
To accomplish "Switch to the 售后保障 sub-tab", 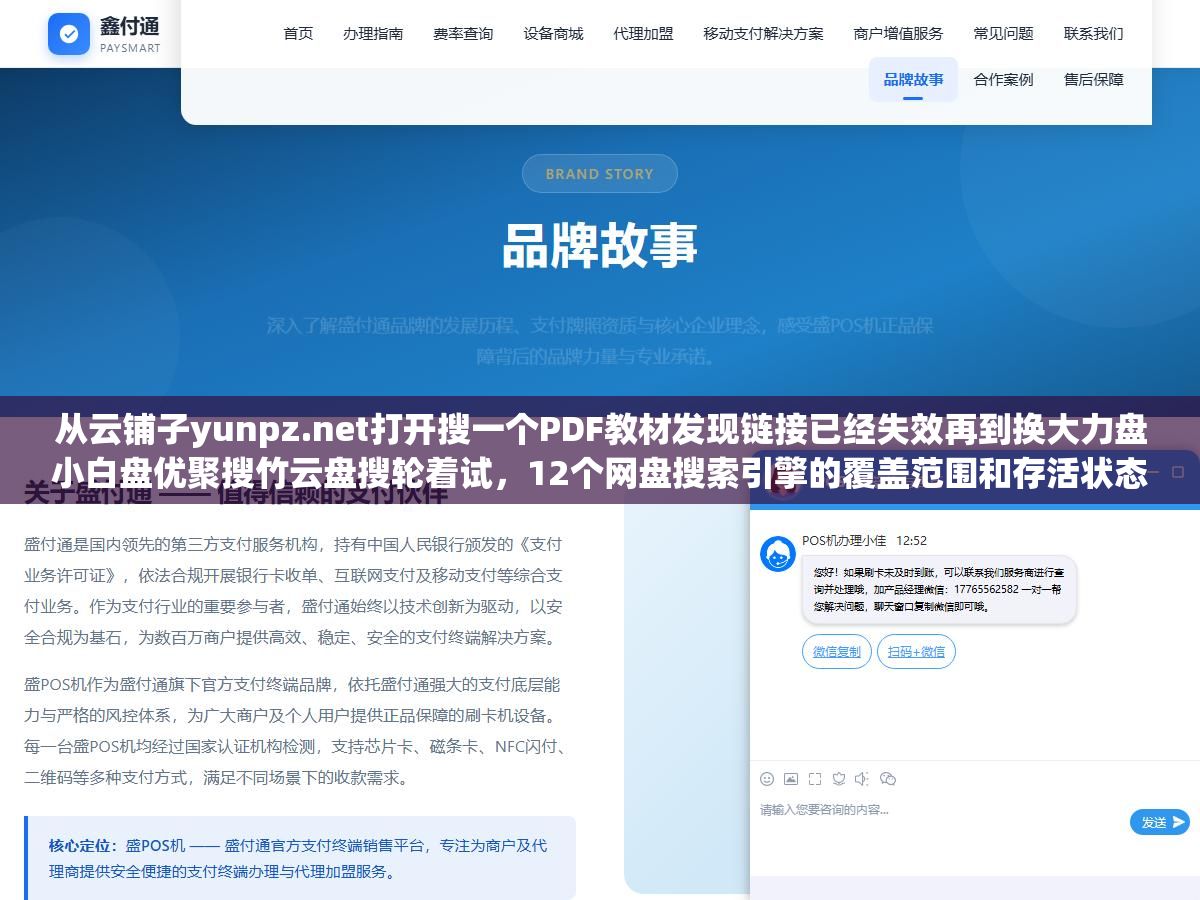I will [1093, 79].
